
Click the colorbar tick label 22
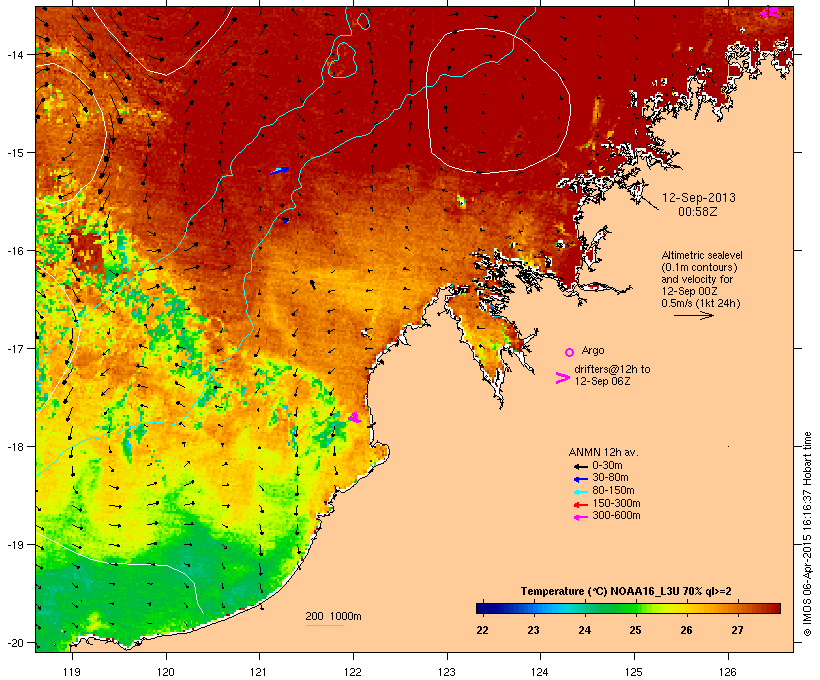click(x=482, y=630)
